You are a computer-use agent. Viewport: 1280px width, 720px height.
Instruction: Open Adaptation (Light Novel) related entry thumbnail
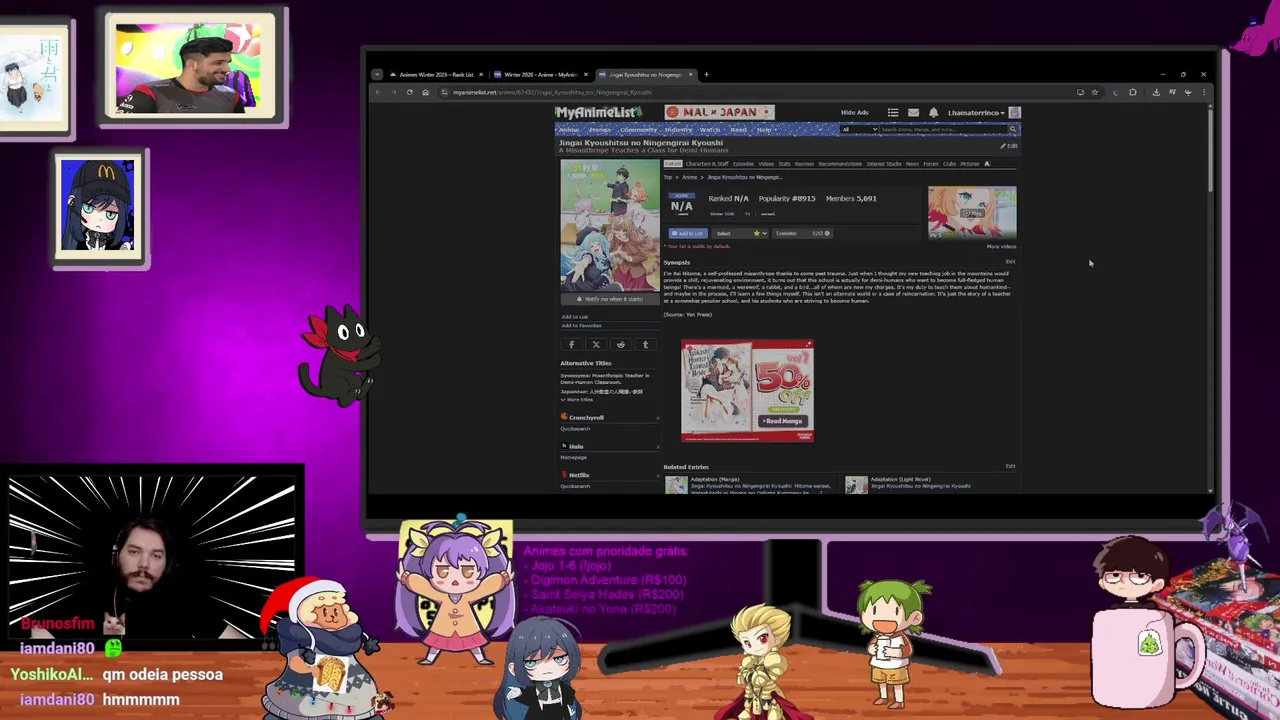coord(857,485)
